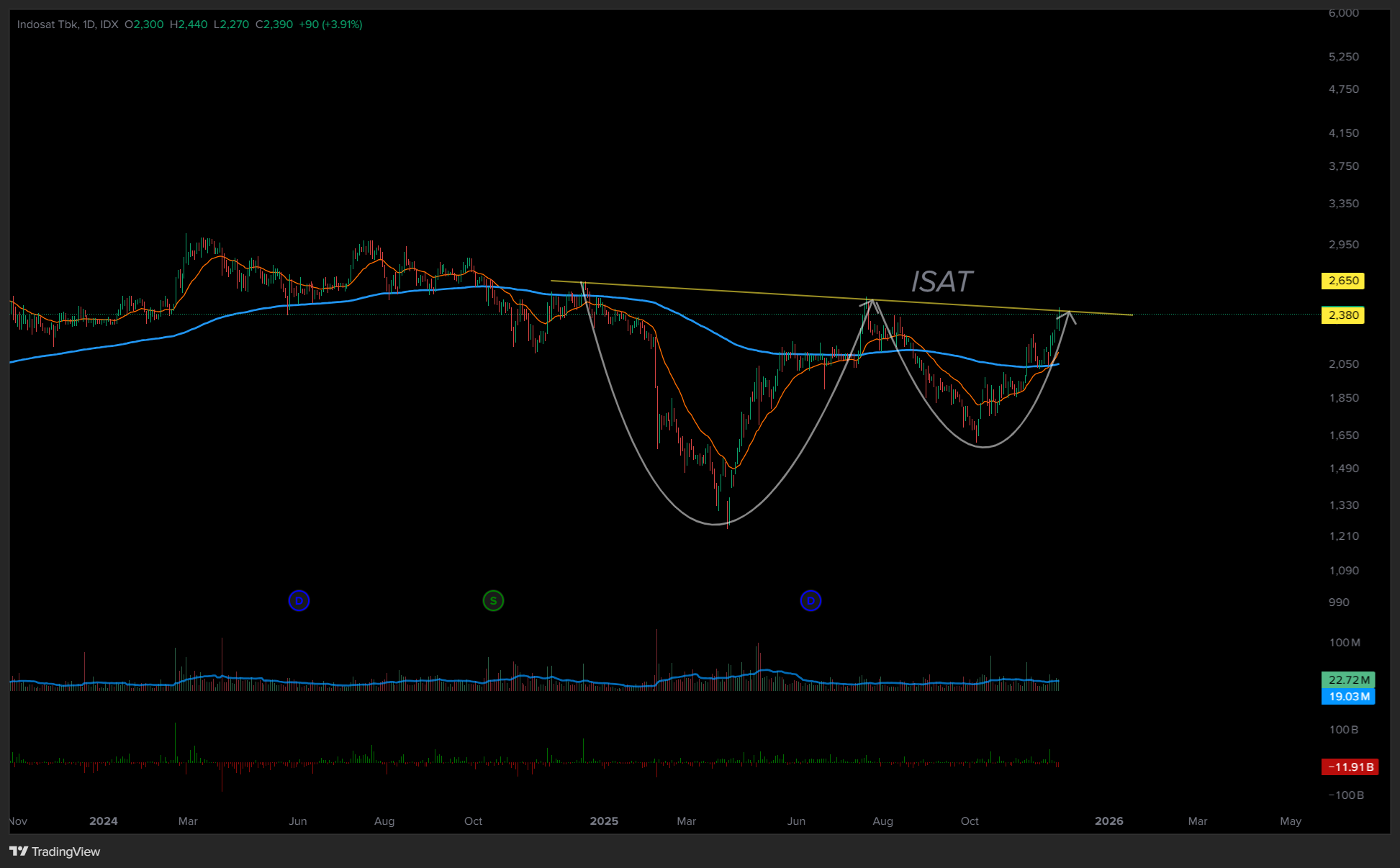1400x868 pixels.
Task: Click the Indosat Tbk symbol title
Action: [x=48, y=24]
